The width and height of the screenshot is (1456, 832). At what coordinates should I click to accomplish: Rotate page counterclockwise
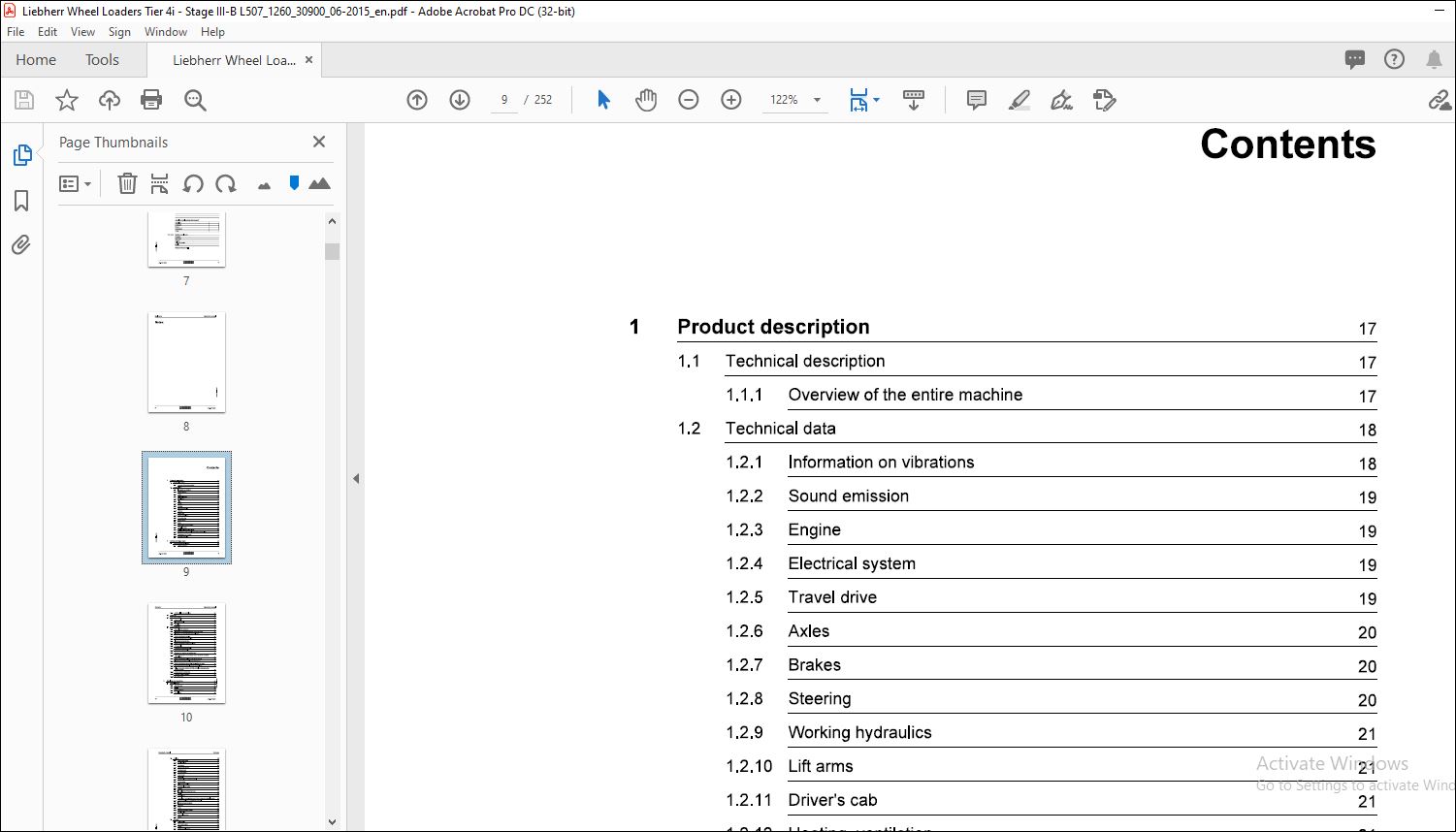(193, 183)
